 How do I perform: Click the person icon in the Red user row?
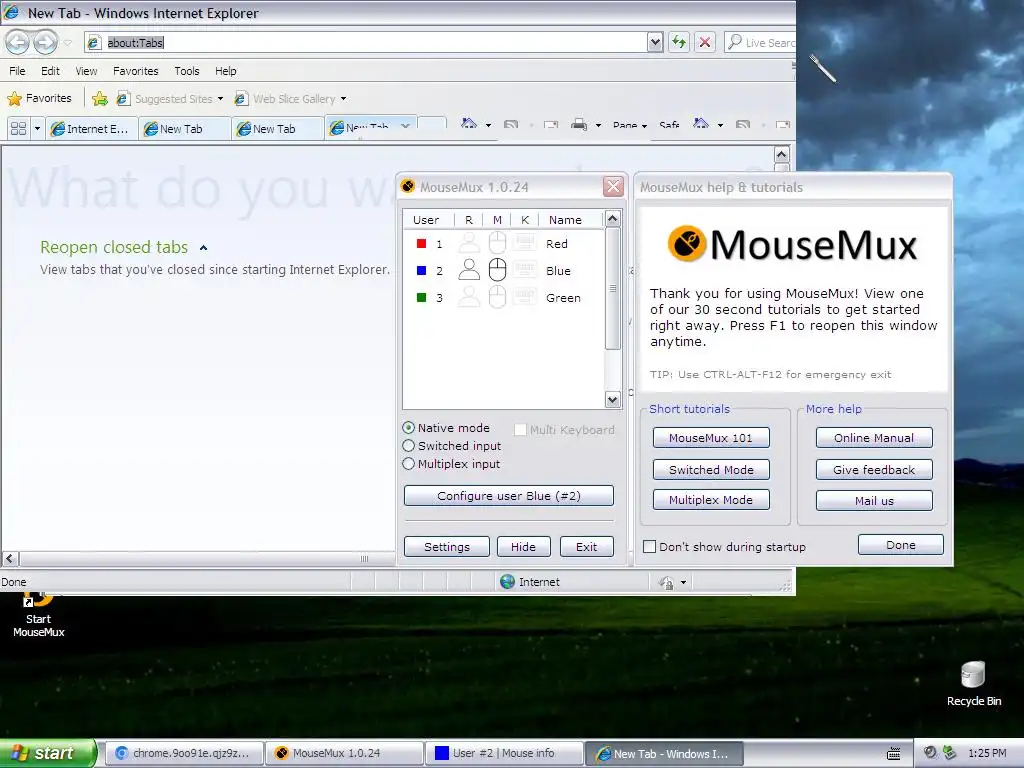click(469, 243)
